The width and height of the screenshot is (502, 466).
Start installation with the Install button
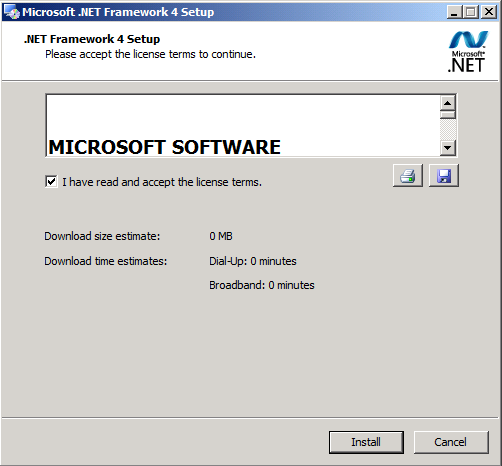(366, 442)
